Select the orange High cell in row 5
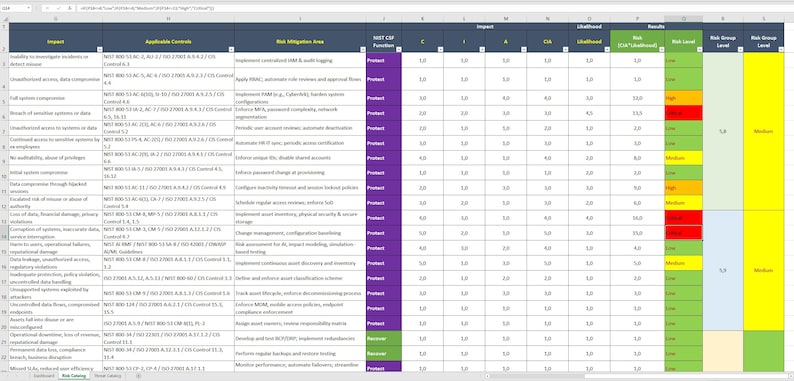The width and height of the screenshot is (794, 381). pos(684,98)
